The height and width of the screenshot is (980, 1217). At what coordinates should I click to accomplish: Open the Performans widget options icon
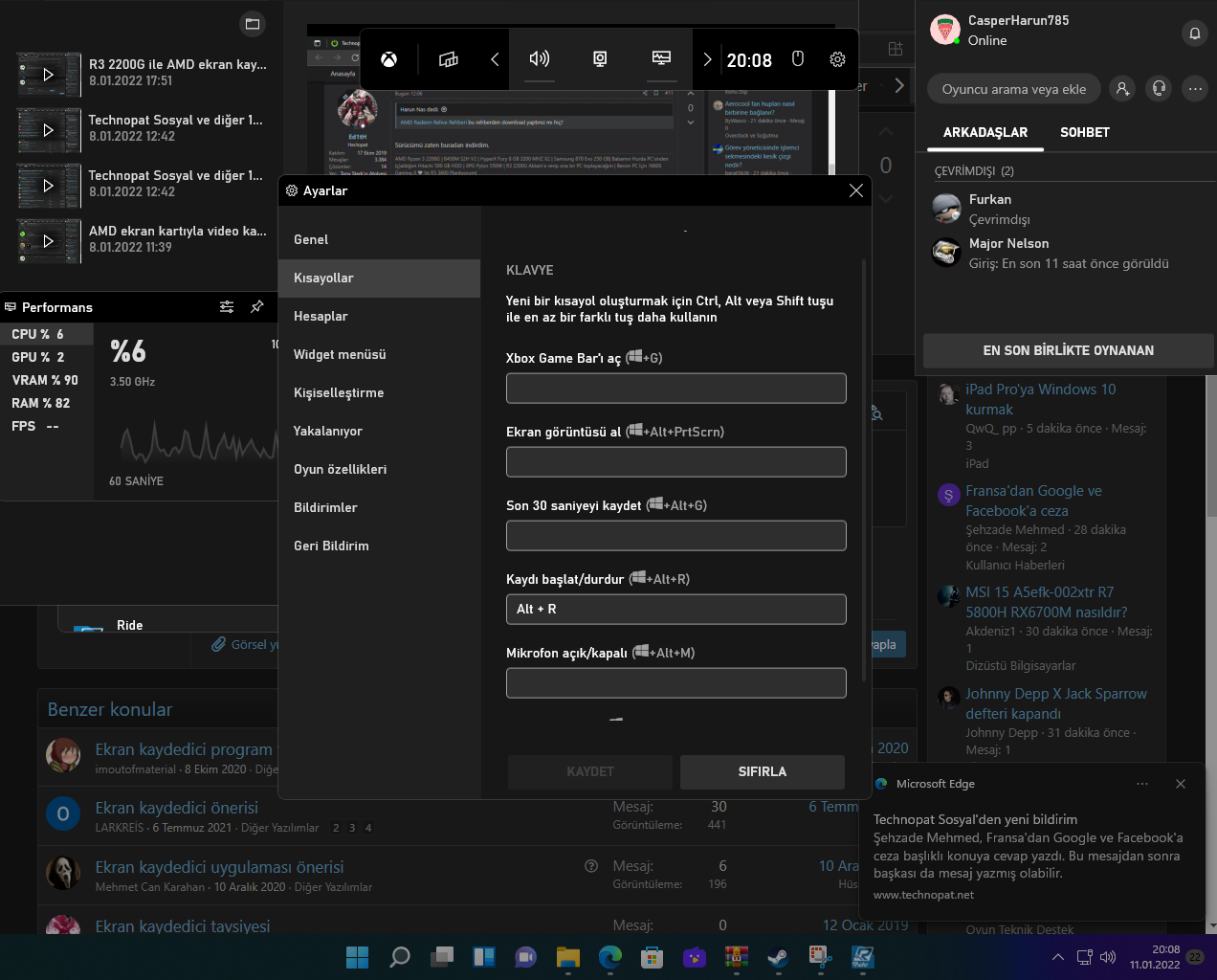(227, 307)
